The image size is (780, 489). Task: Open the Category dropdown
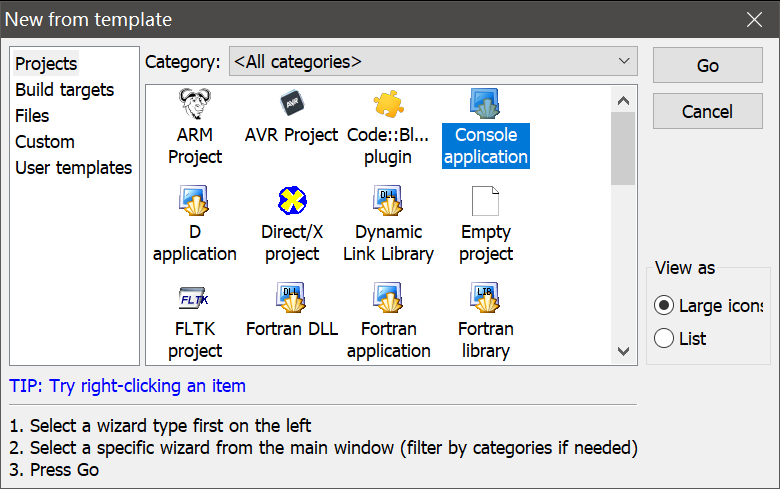pos(432,62)
